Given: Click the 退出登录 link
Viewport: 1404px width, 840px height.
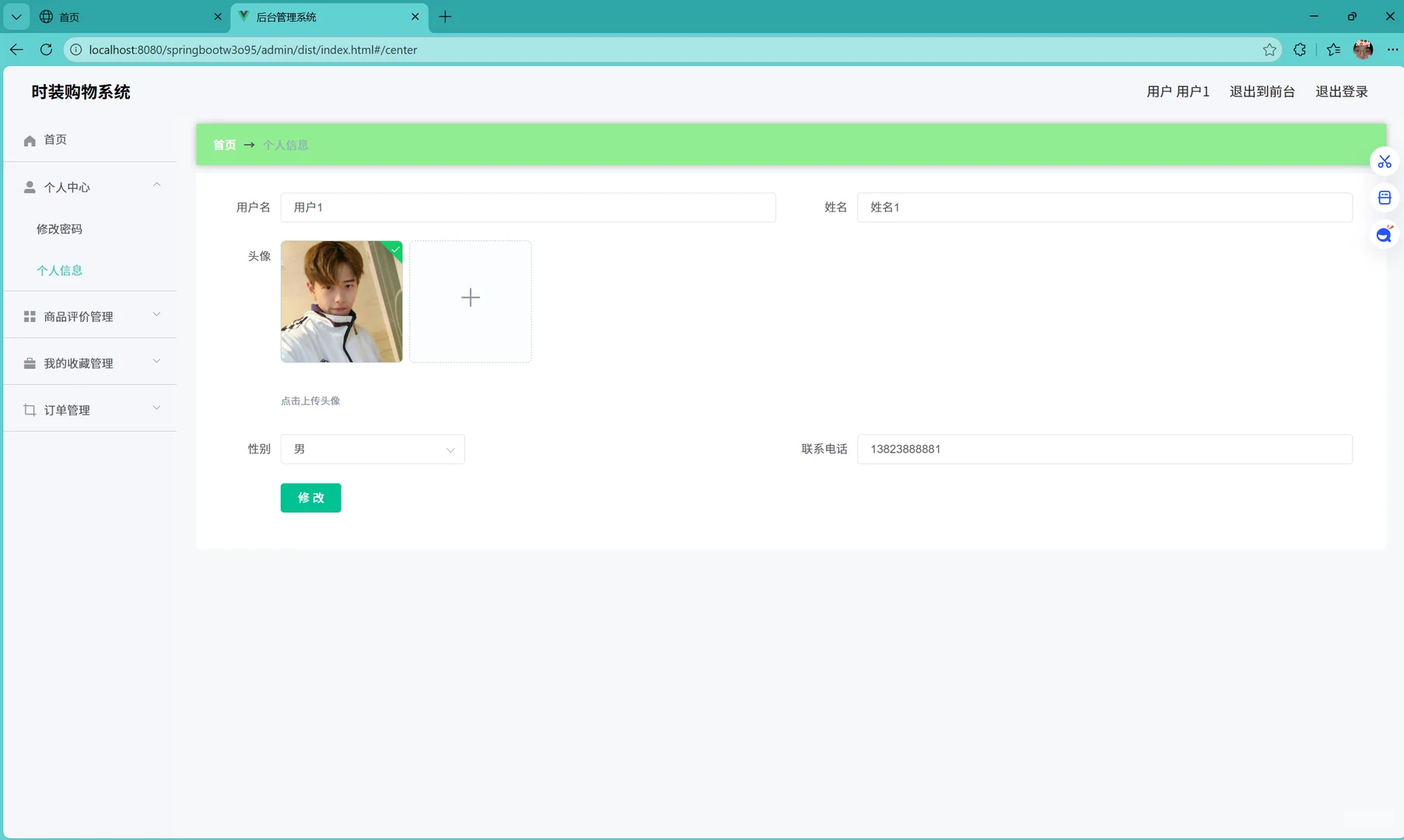Looking at the screenshot, I should (1342, 91).
